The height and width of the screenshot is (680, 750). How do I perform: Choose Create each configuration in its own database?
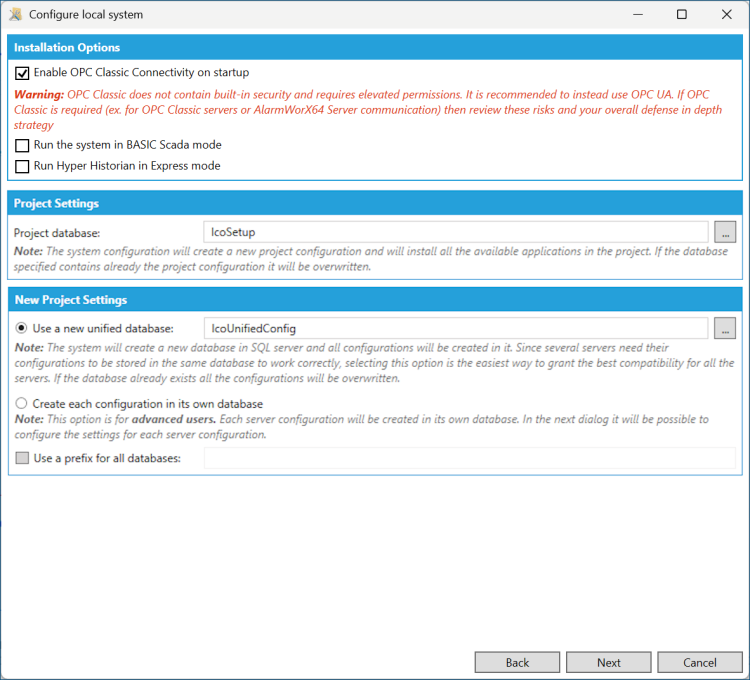pyautogui.click(x=21, y=403)
